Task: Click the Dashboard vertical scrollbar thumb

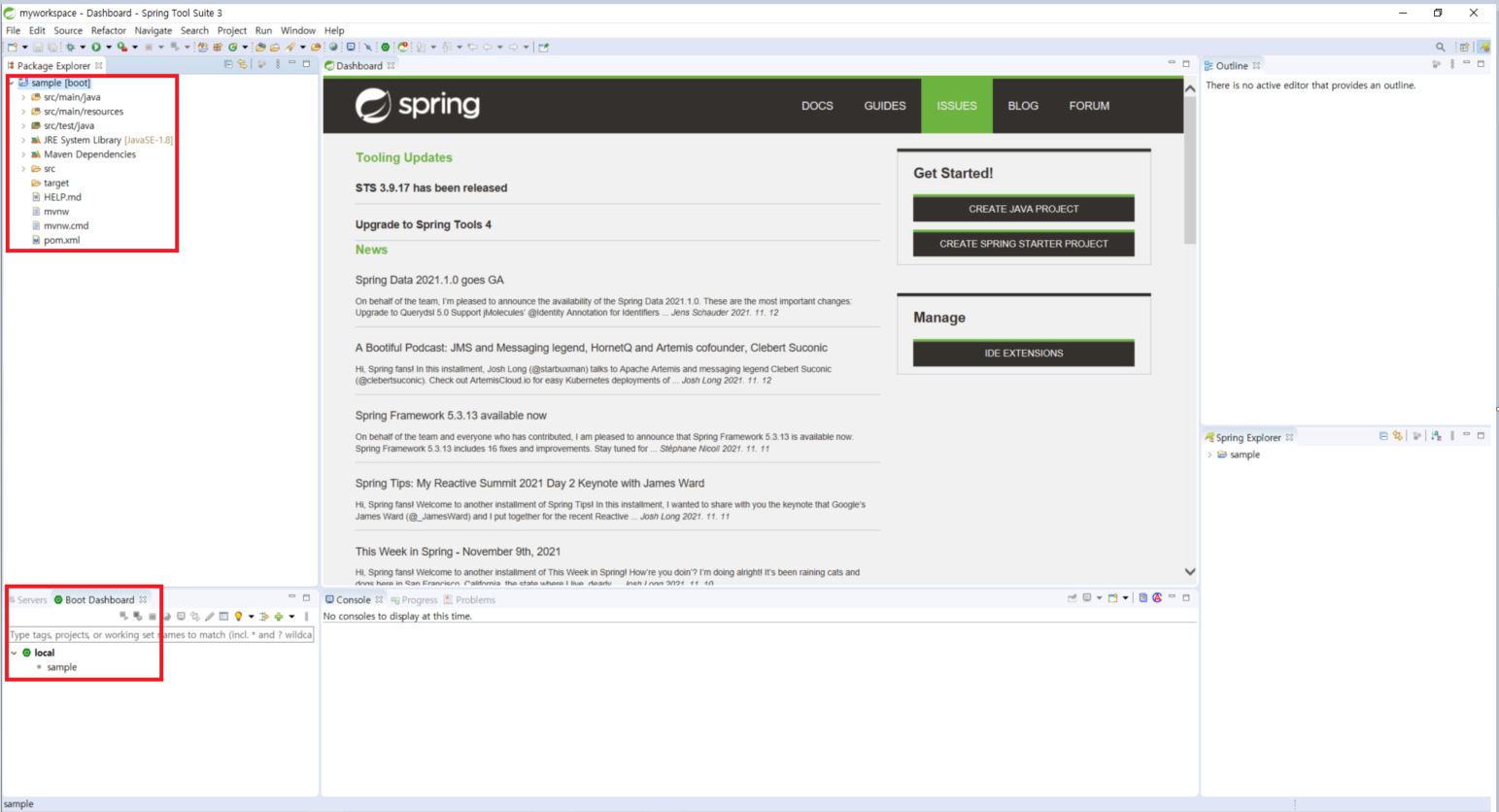Action: [x=1190, y=171]
